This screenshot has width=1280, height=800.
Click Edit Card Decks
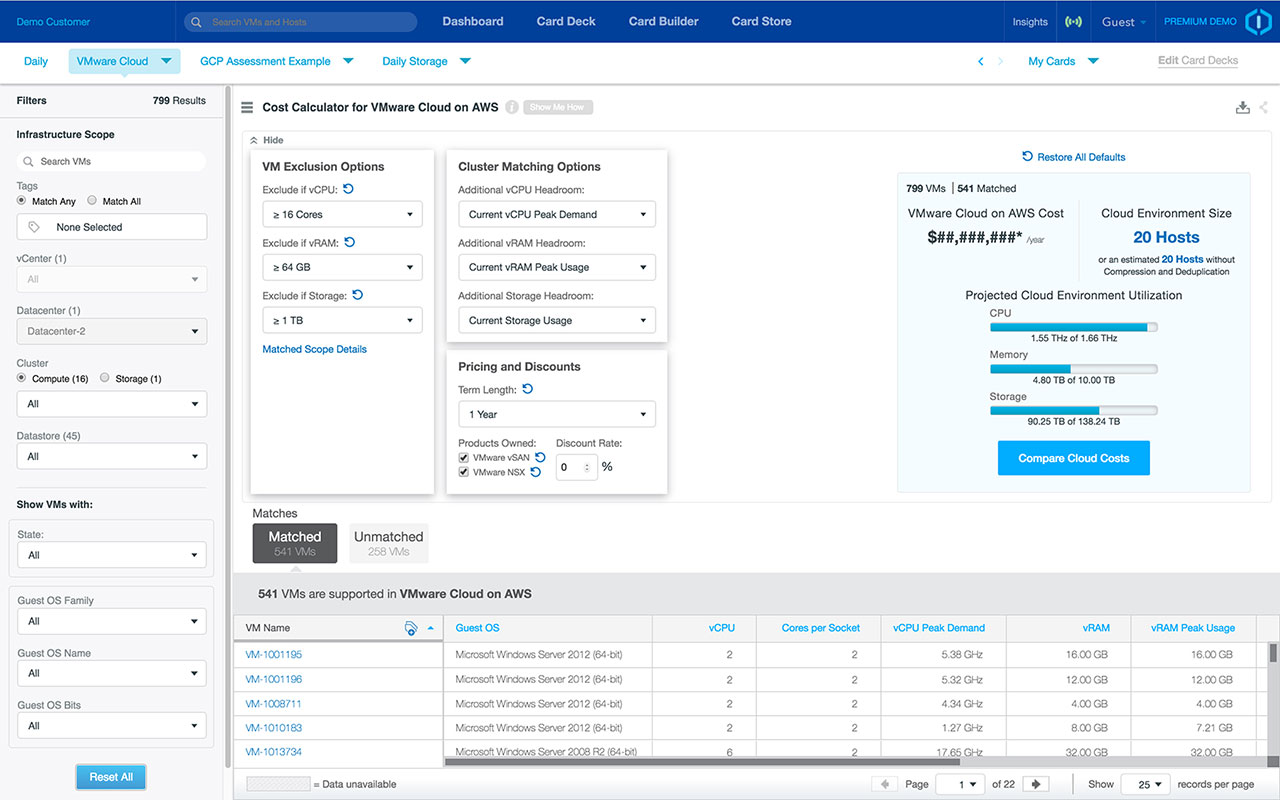click(x=1198, y=61)
